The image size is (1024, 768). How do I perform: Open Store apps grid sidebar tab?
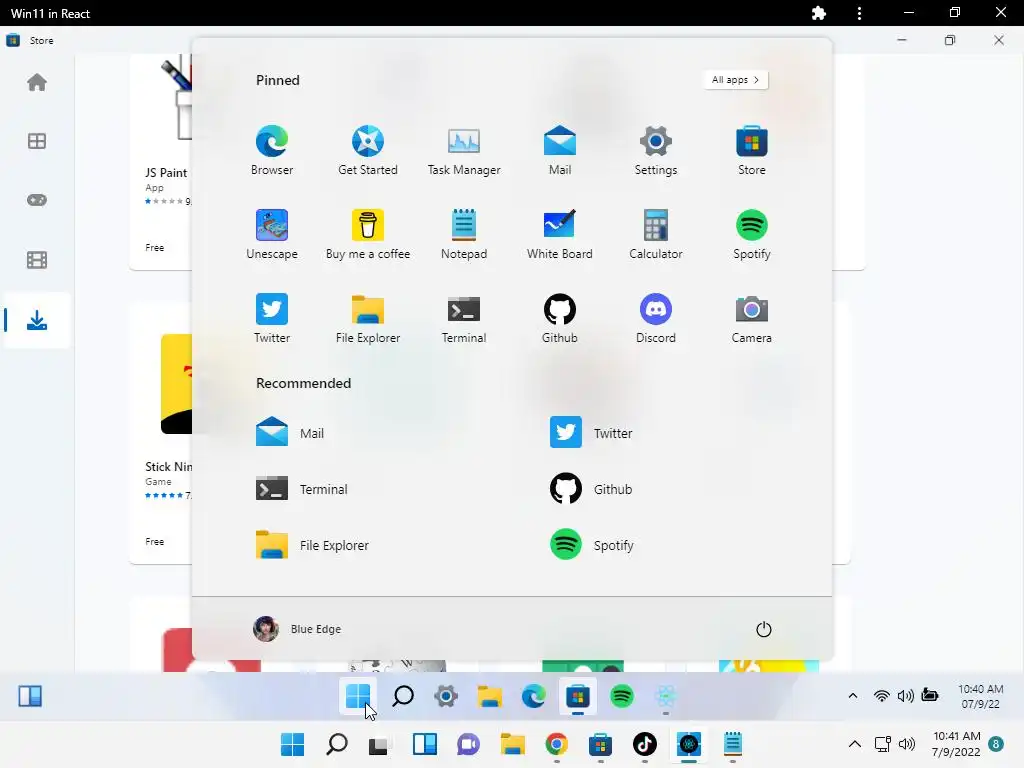point(37,141)
